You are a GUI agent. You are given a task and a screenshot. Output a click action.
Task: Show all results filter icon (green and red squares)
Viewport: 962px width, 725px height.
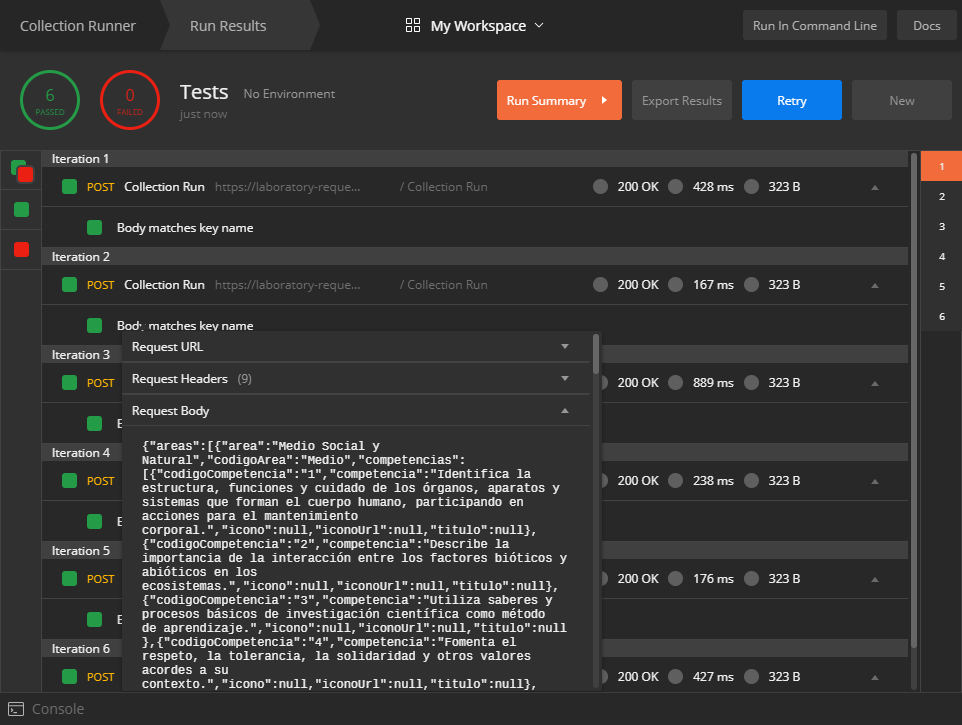[21, 171]
